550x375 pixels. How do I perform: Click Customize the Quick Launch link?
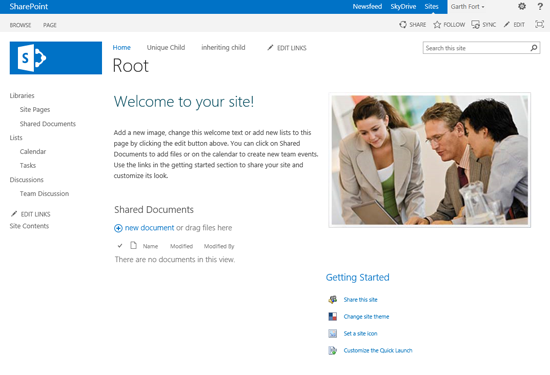(x=378, y=350)
